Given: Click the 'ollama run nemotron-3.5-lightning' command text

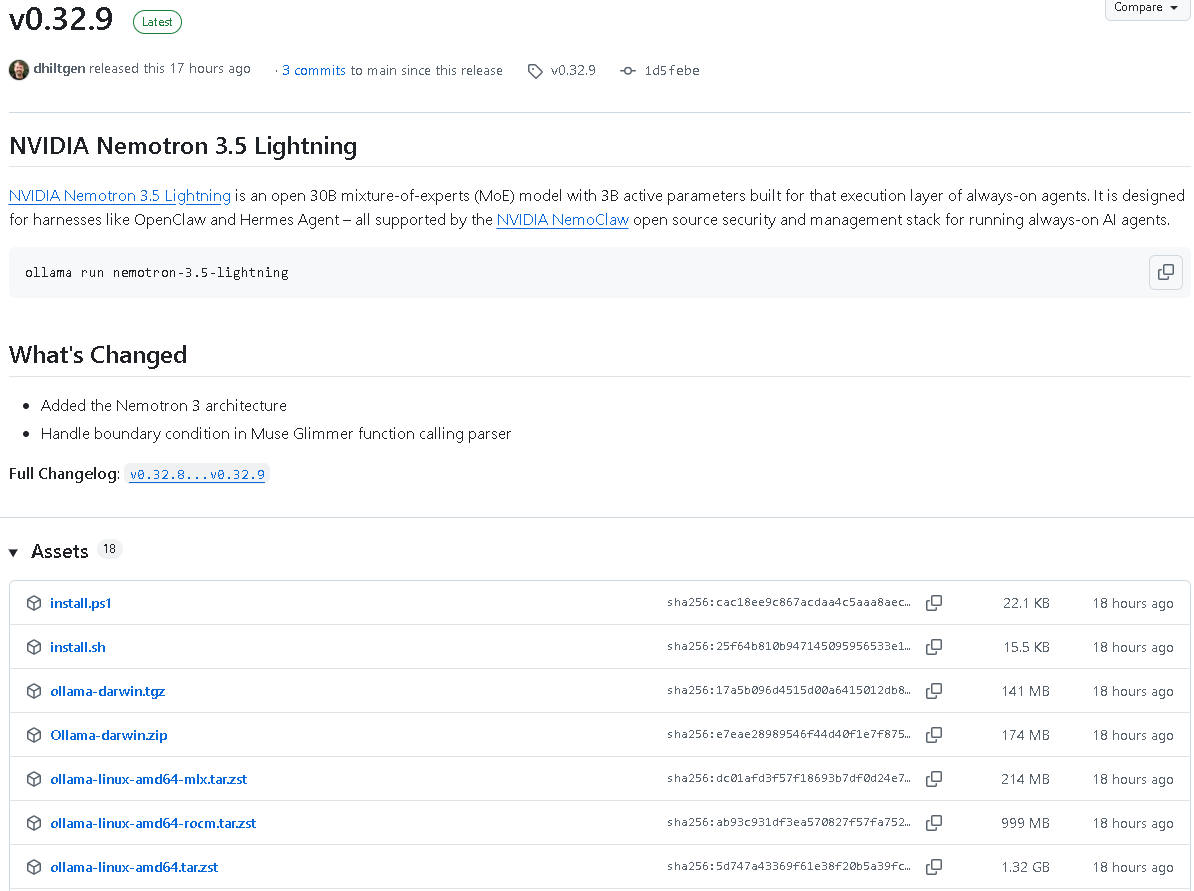Looking at the screenshot, I should [157, 273].
